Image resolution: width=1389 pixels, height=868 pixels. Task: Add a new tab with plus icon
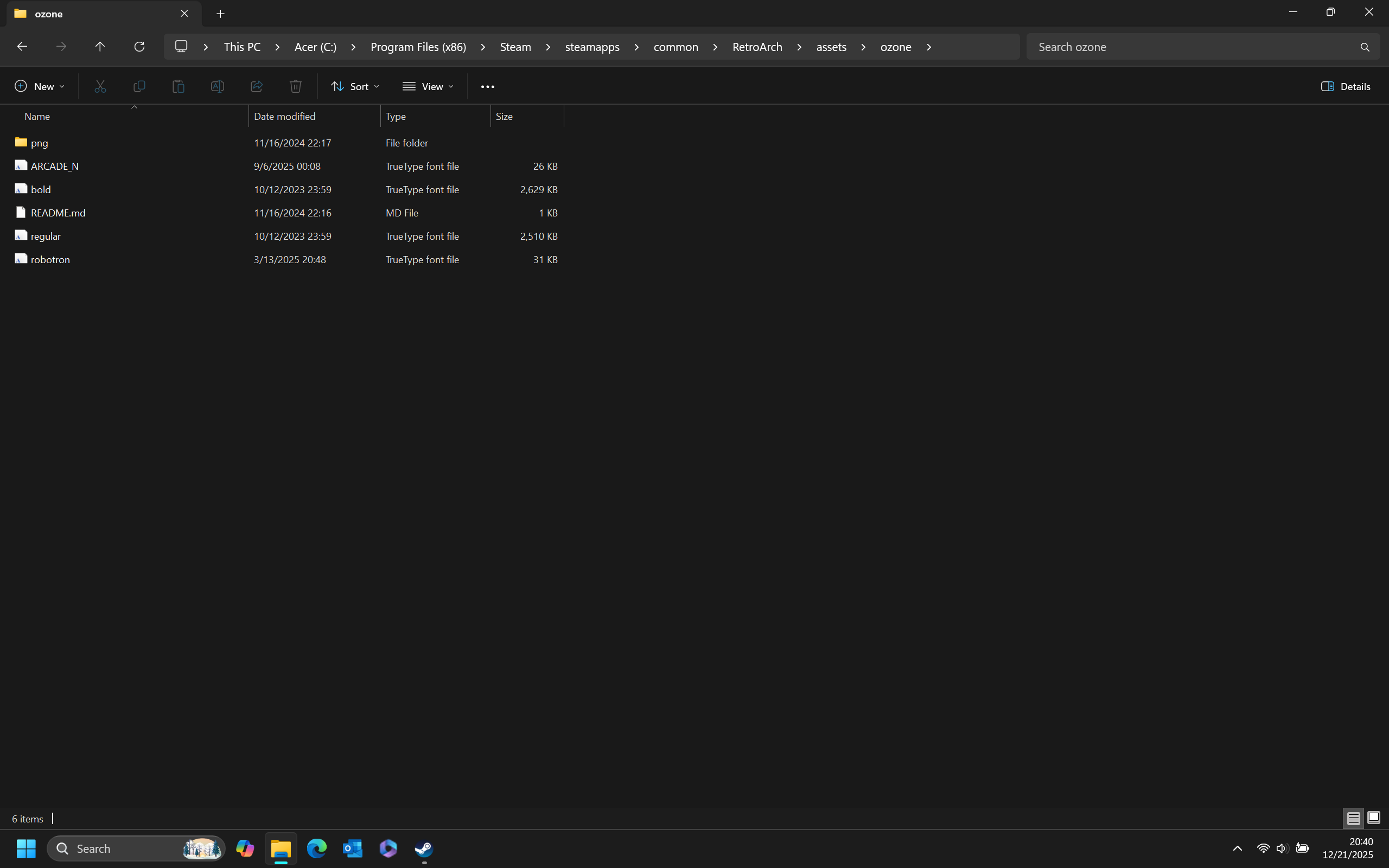(x=220, y=14)
